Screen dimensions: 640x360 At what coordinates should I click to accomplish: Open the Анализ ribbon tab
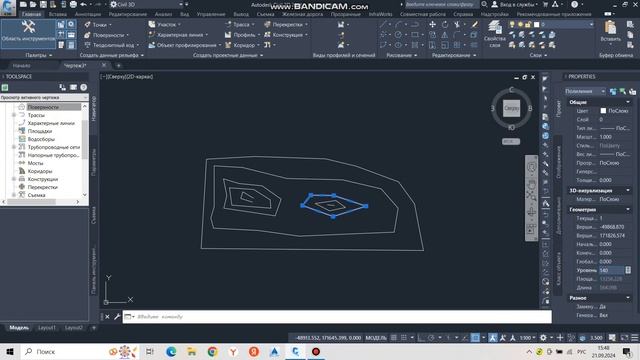coord(163,14)
